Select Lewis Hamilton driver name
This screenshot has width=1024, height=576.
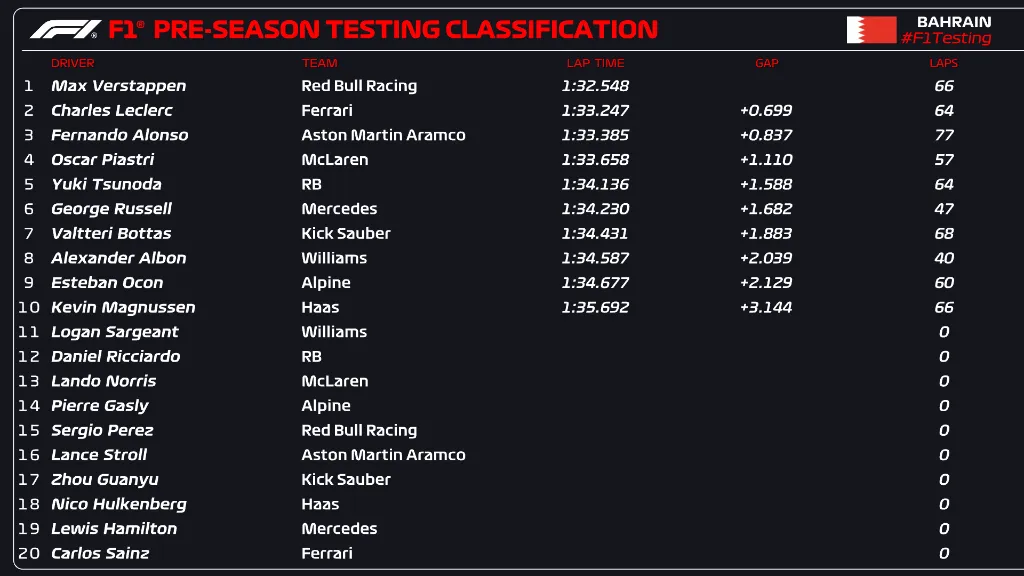point(114,529)
